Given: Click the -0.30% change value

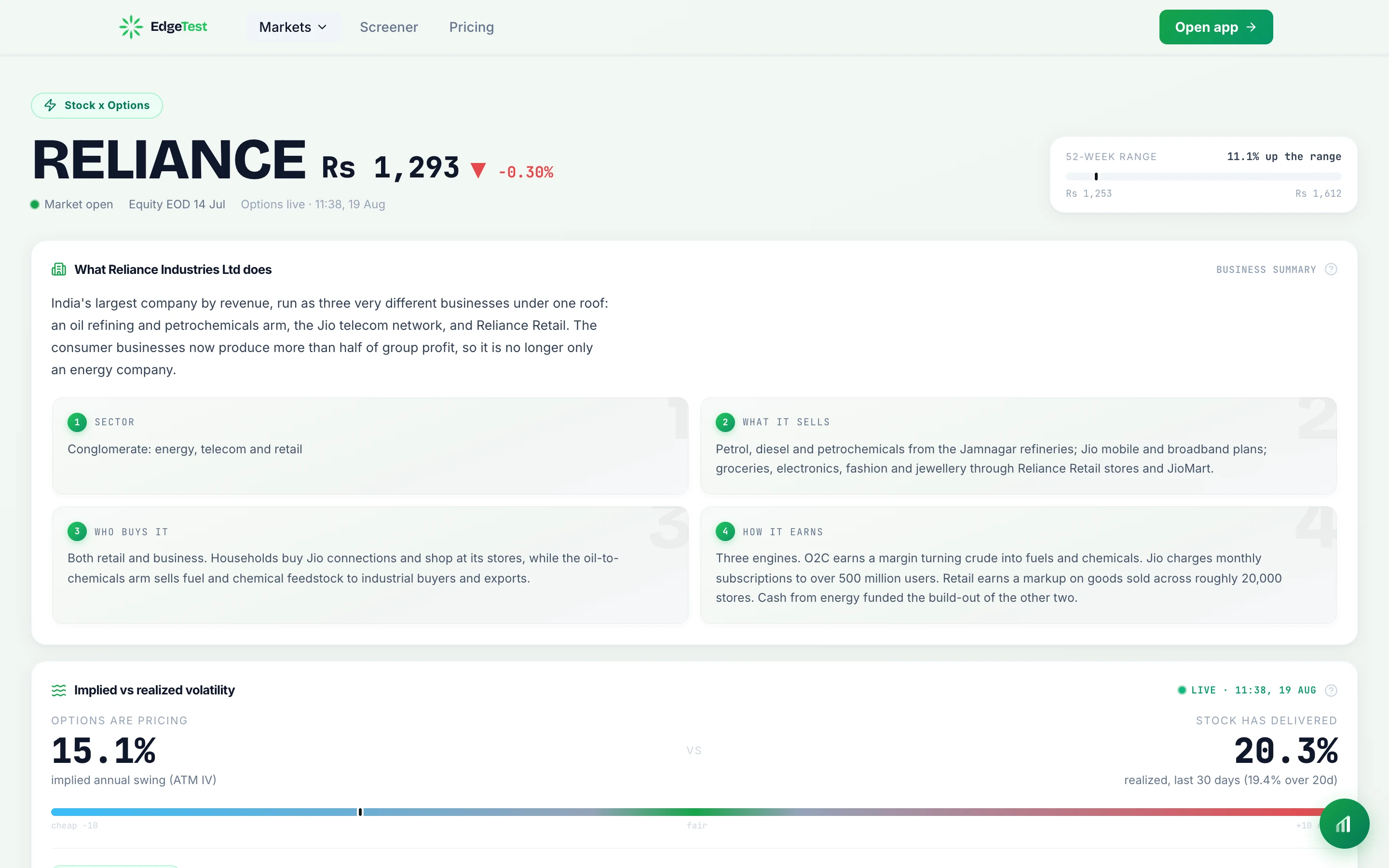Looking at the screenshot, I should [526, 172].
